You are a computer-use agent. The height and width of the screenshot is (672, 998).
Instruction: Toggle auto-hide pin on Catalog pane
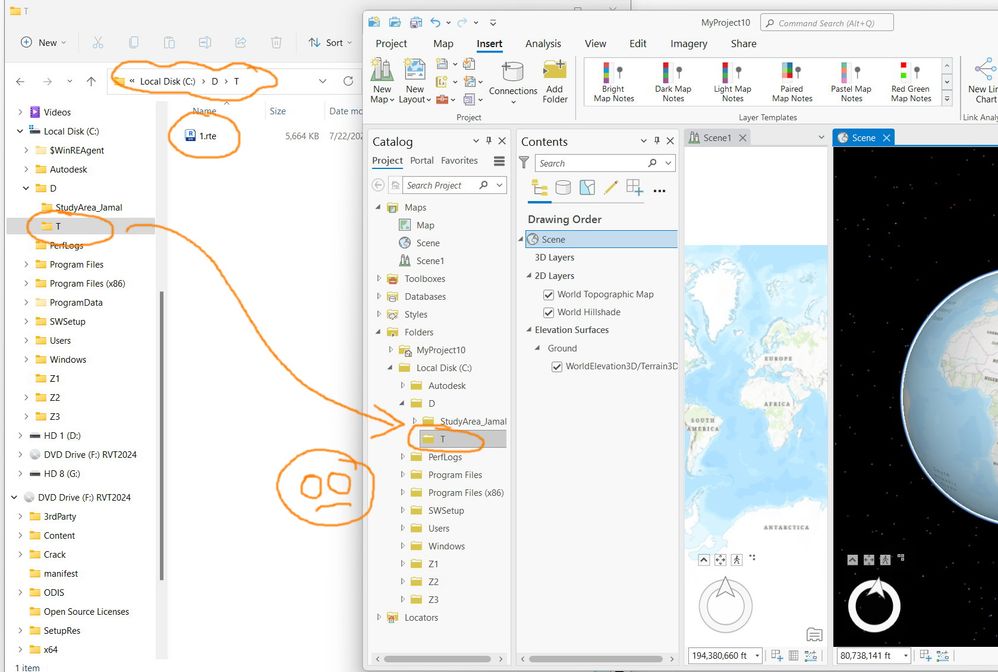(489, 141)
